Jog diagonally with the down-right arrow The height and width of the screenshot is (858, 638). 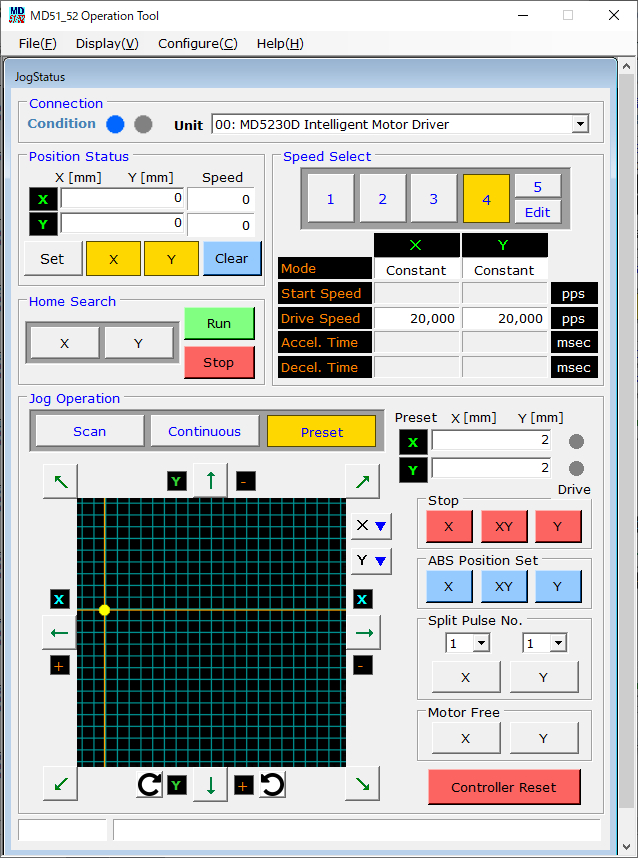(362, 783)
